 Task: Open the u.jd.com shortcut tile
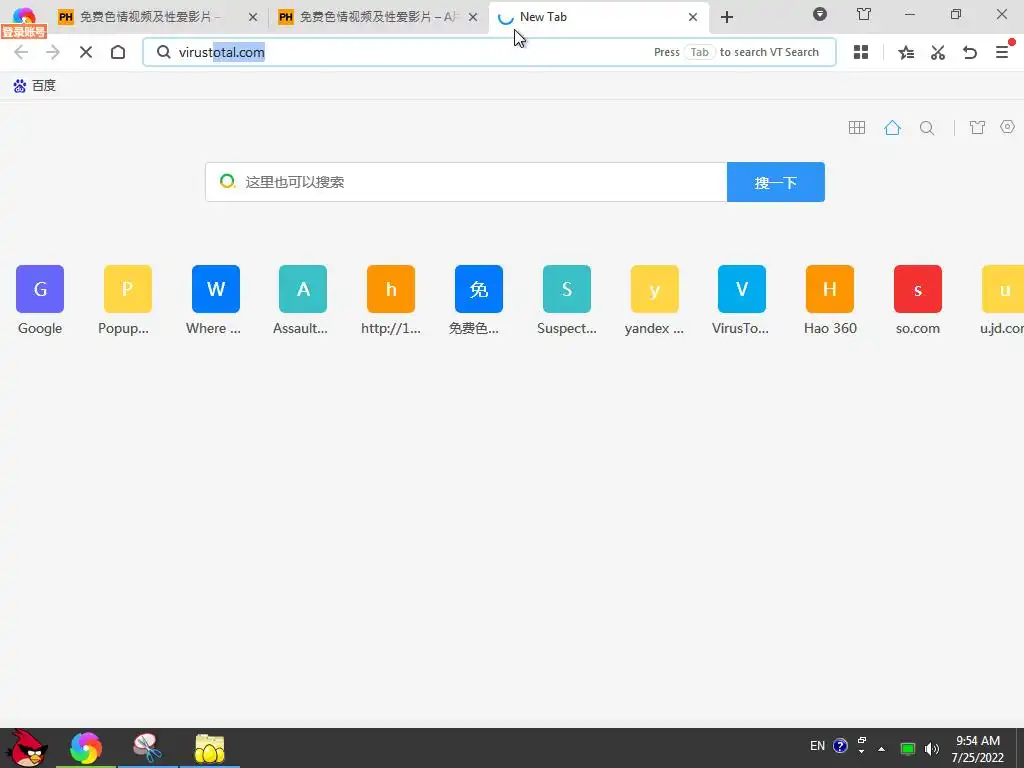click(1002, 300)
